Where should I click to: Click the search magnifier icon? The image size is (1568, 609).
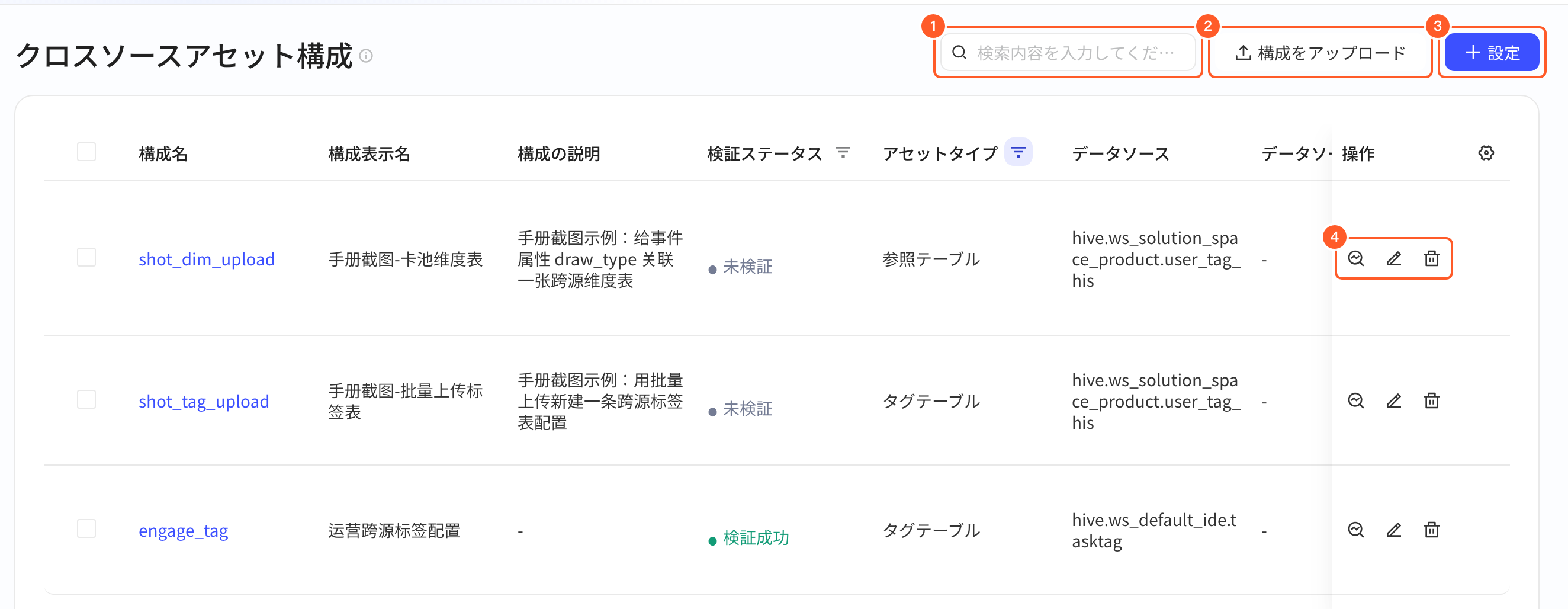pos(959,52)
